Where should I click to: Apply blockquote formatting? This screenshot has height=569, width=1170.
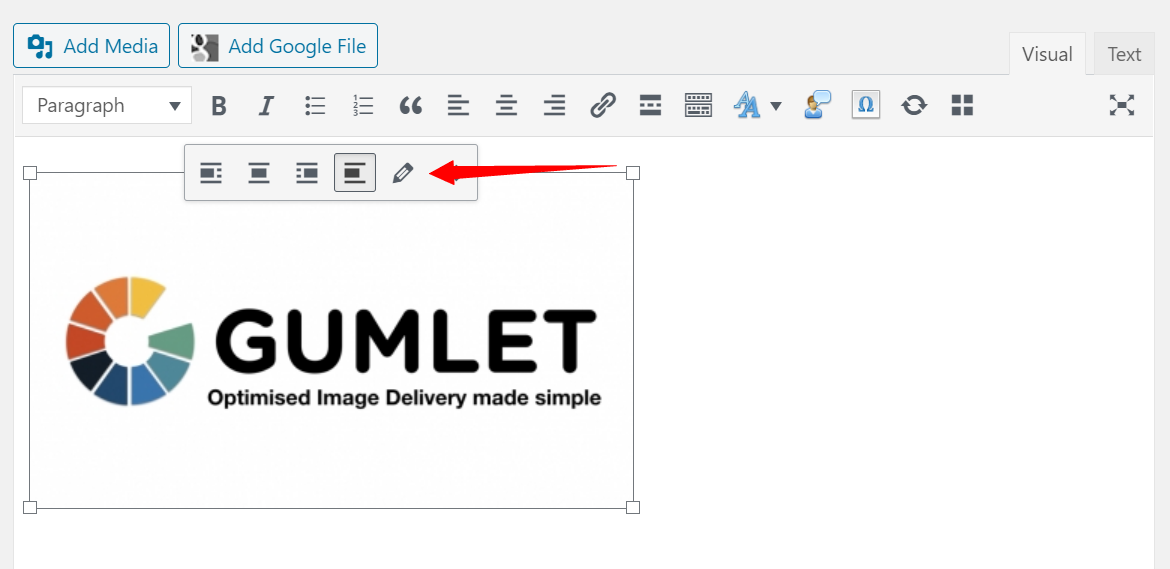[410, 105]
